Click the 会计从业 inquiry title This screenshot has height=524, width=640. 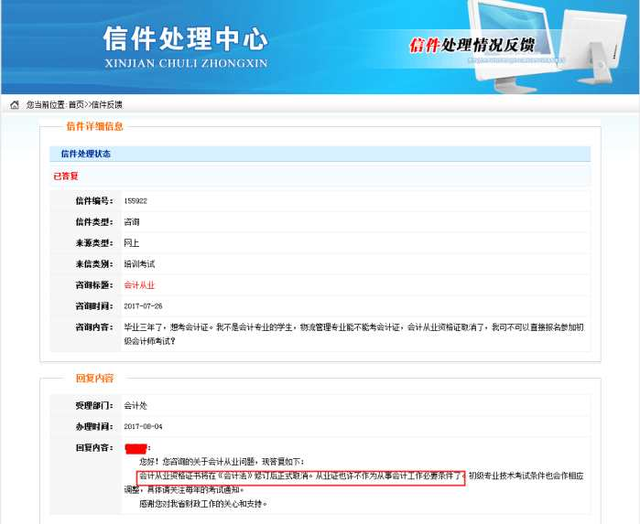[x=139, y=285]
